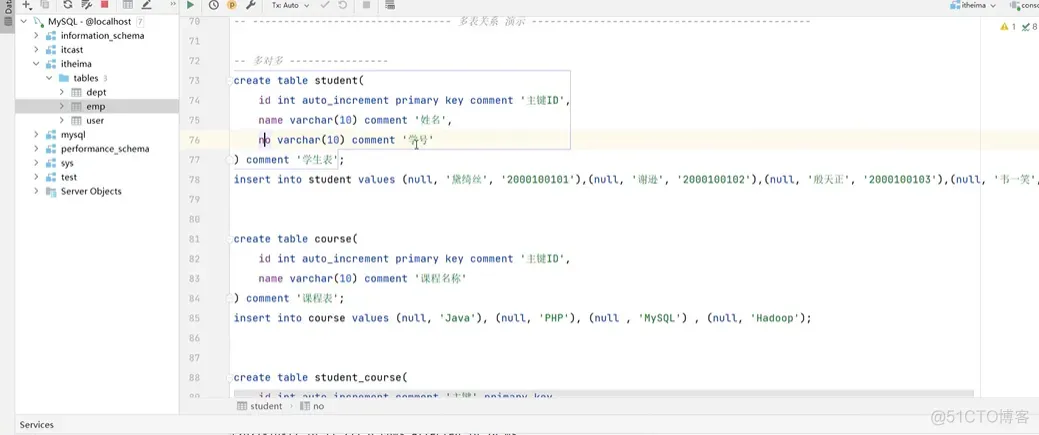Toggle the in-editor results table icon

(390, 5)
